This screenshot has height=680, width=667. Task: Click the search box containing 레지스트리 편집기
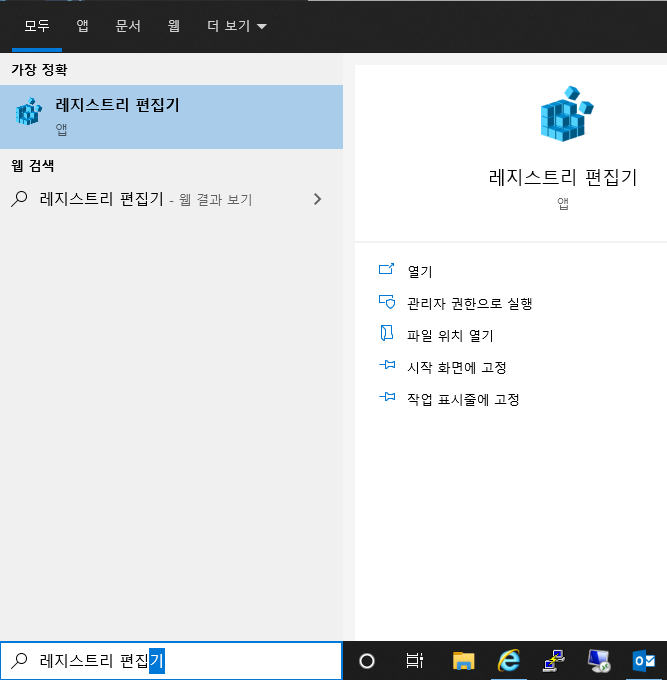[171, 661]
